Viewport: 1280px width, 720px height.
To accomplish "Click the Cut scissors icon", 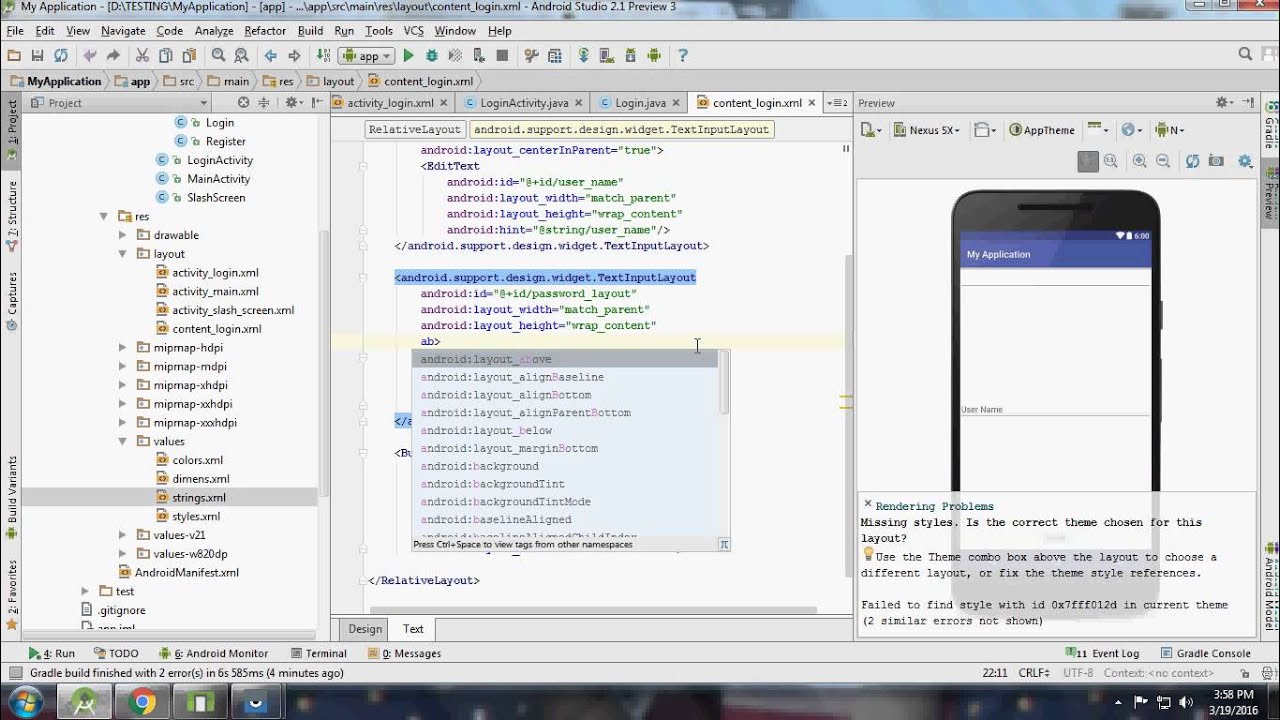I will click(142, 56).
